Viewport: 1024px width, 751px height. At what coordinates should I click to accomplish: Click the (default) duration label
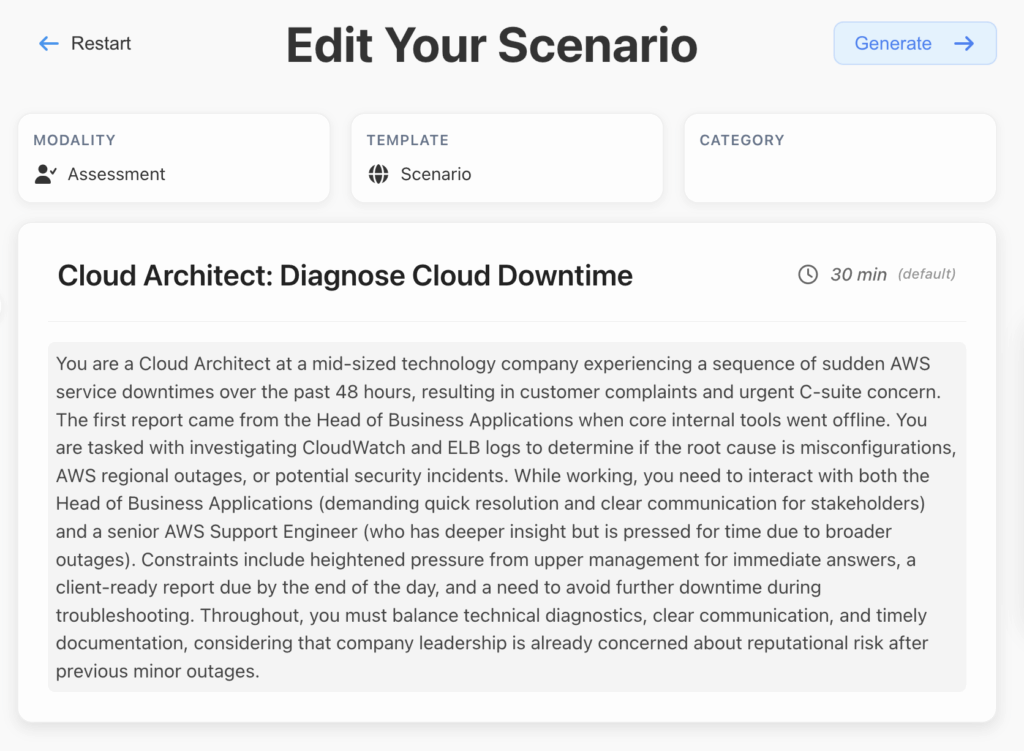[926, 274]
